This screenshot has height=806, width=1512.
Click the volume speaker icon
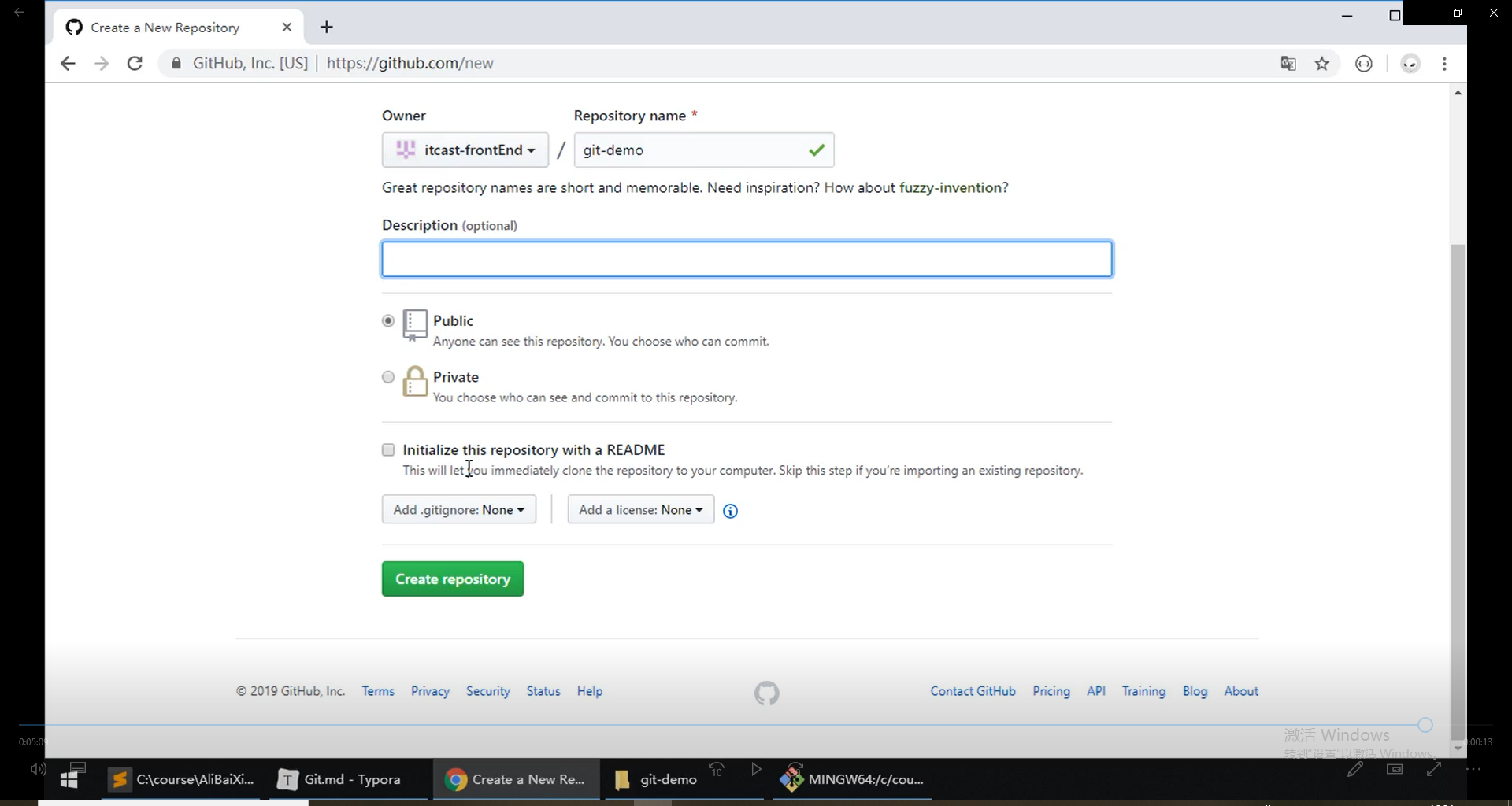38,769
